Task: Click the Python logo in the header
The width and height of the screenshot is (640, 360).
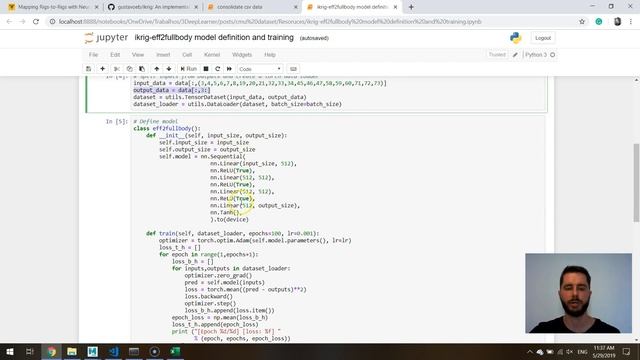Action: (516, 38)
